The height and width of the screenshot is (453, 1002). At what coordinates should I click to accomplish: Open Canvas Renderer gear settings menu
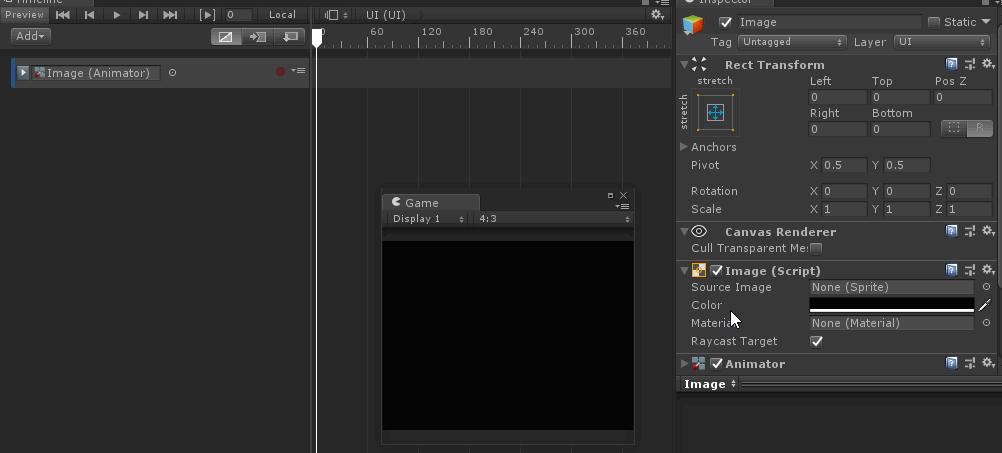tap(989, 231)
